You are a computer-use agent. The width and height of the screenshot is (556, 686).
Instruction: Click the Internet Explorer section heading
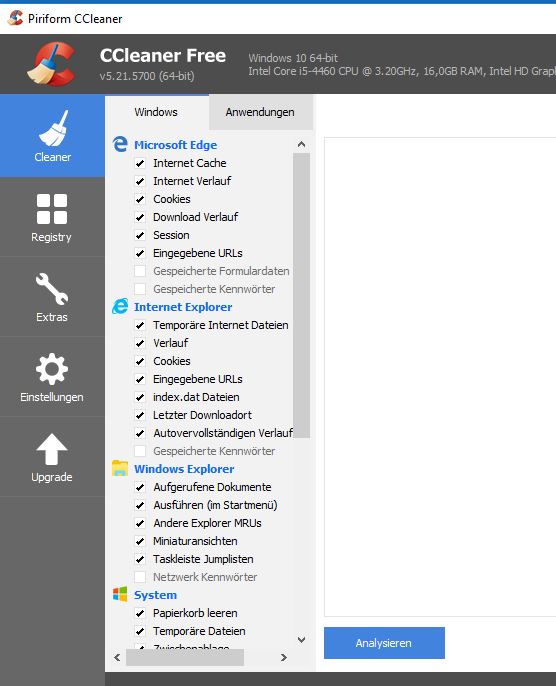coord(183,307)
